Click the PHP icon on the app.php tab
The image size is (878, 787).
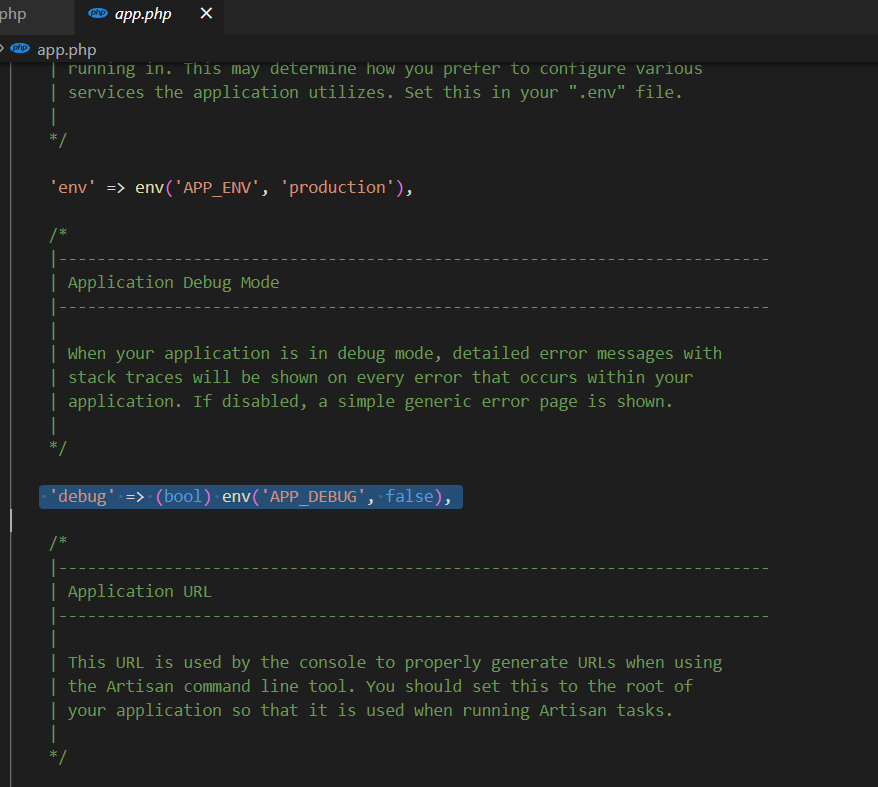tap(98, 14)
